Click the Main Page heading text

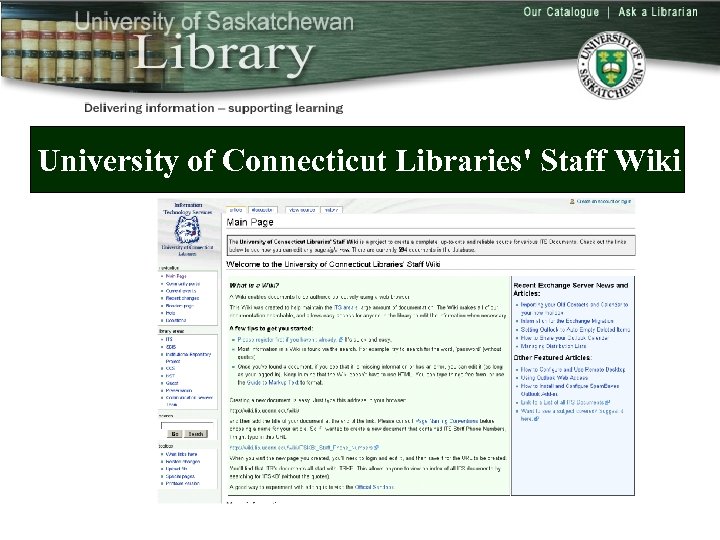(250, 222)
